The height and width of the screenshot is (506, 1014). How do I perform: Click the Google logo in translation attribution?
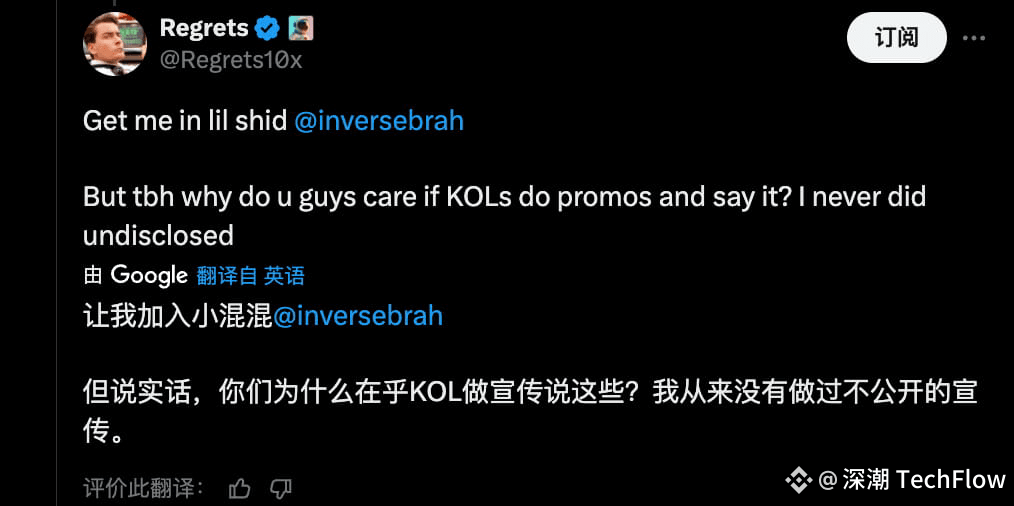149,276
